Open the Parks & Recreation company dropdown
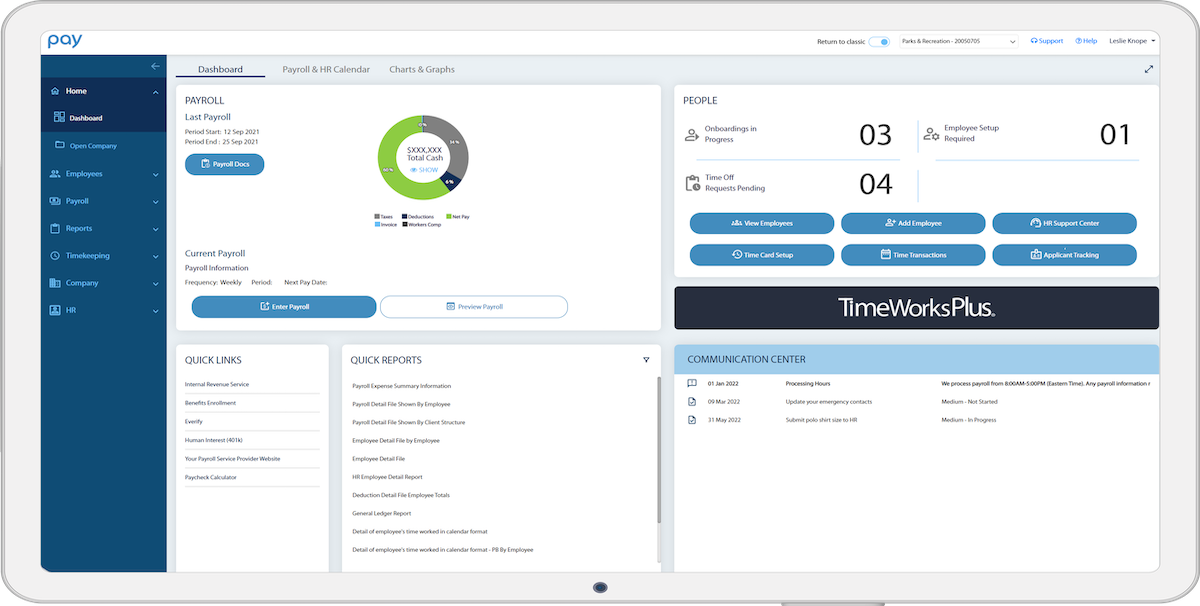Viewport: 1200px width, 606px height. point(958,41)
